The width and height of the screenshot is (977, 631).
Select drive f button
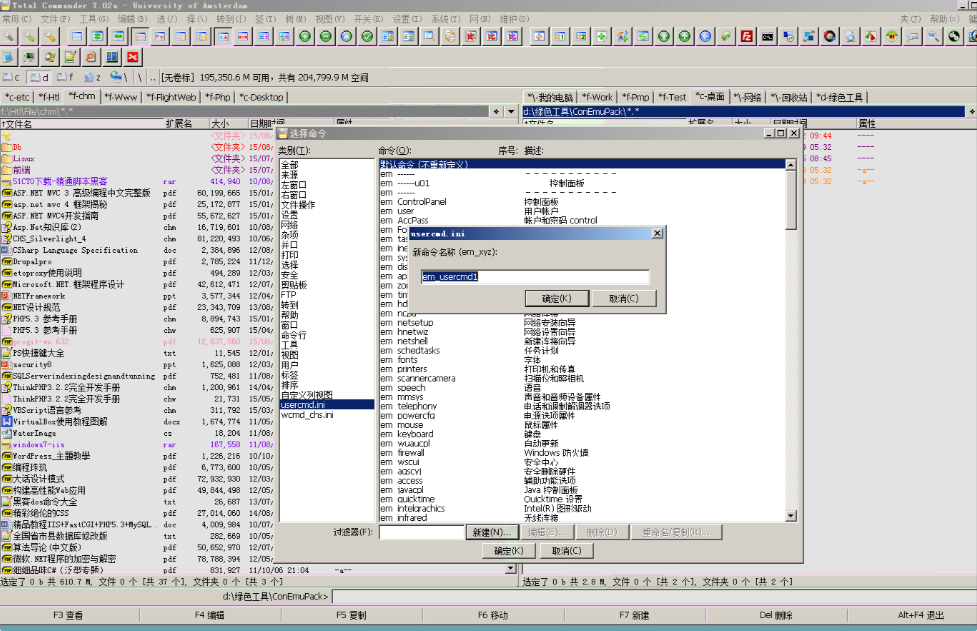[x=65, y=77]
